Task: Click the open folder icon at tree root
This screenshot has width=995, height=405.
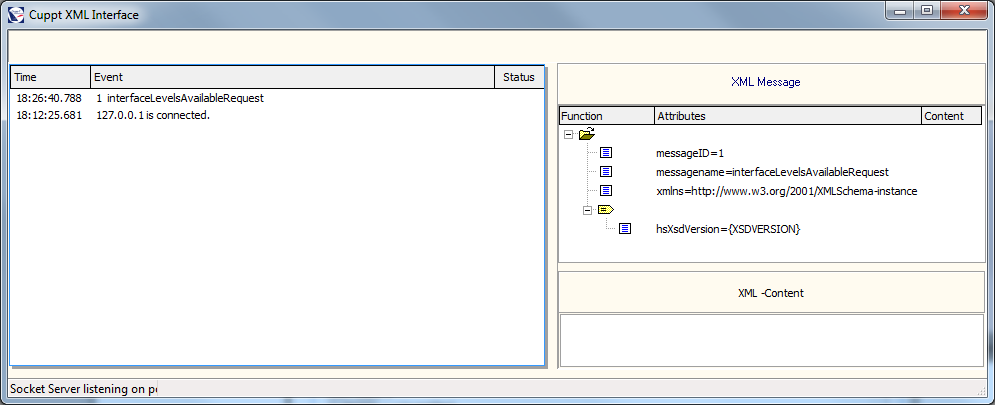Action: [x=586, y=134]
